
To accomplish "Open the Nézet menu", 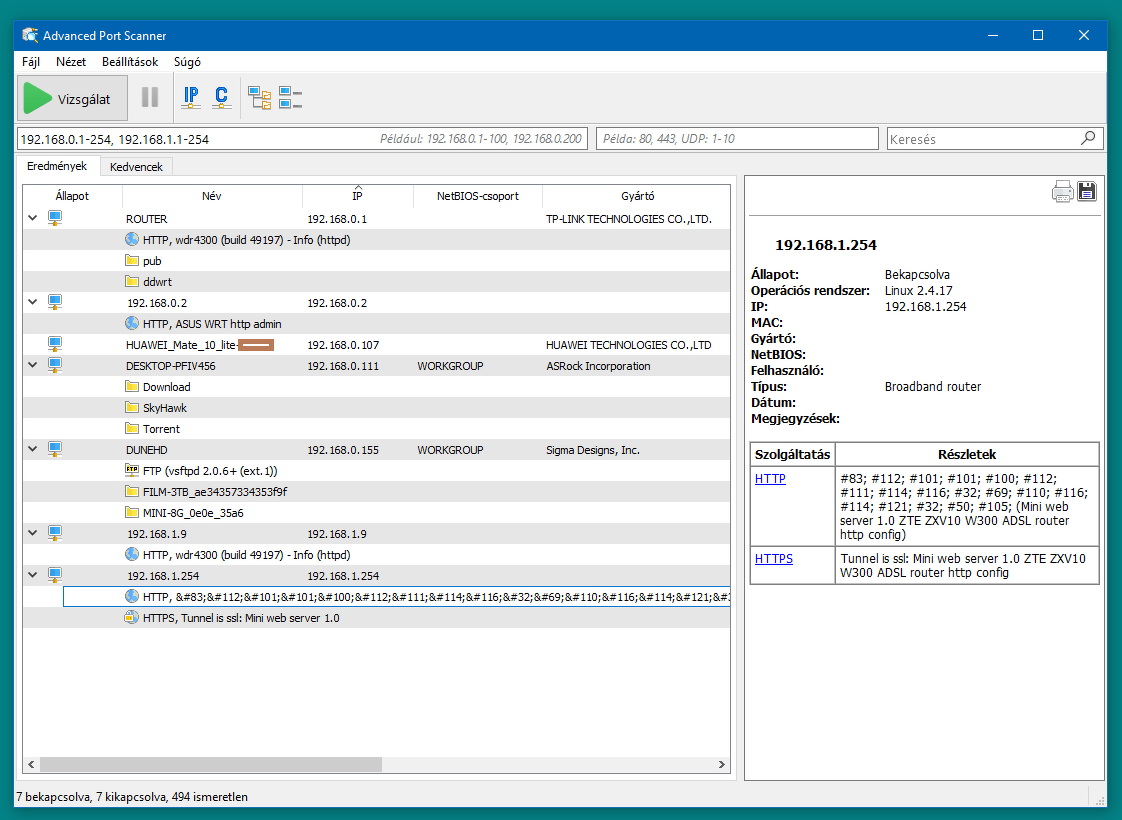I will tap(71, 62).
